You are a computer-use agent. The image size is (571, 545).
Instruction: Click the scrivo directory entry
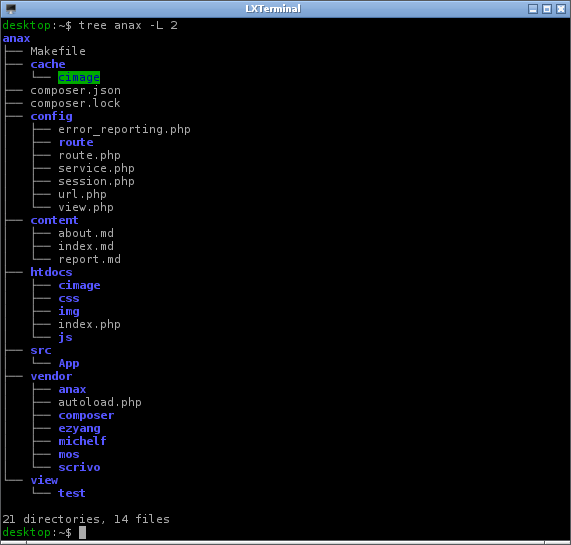point(79,467)
